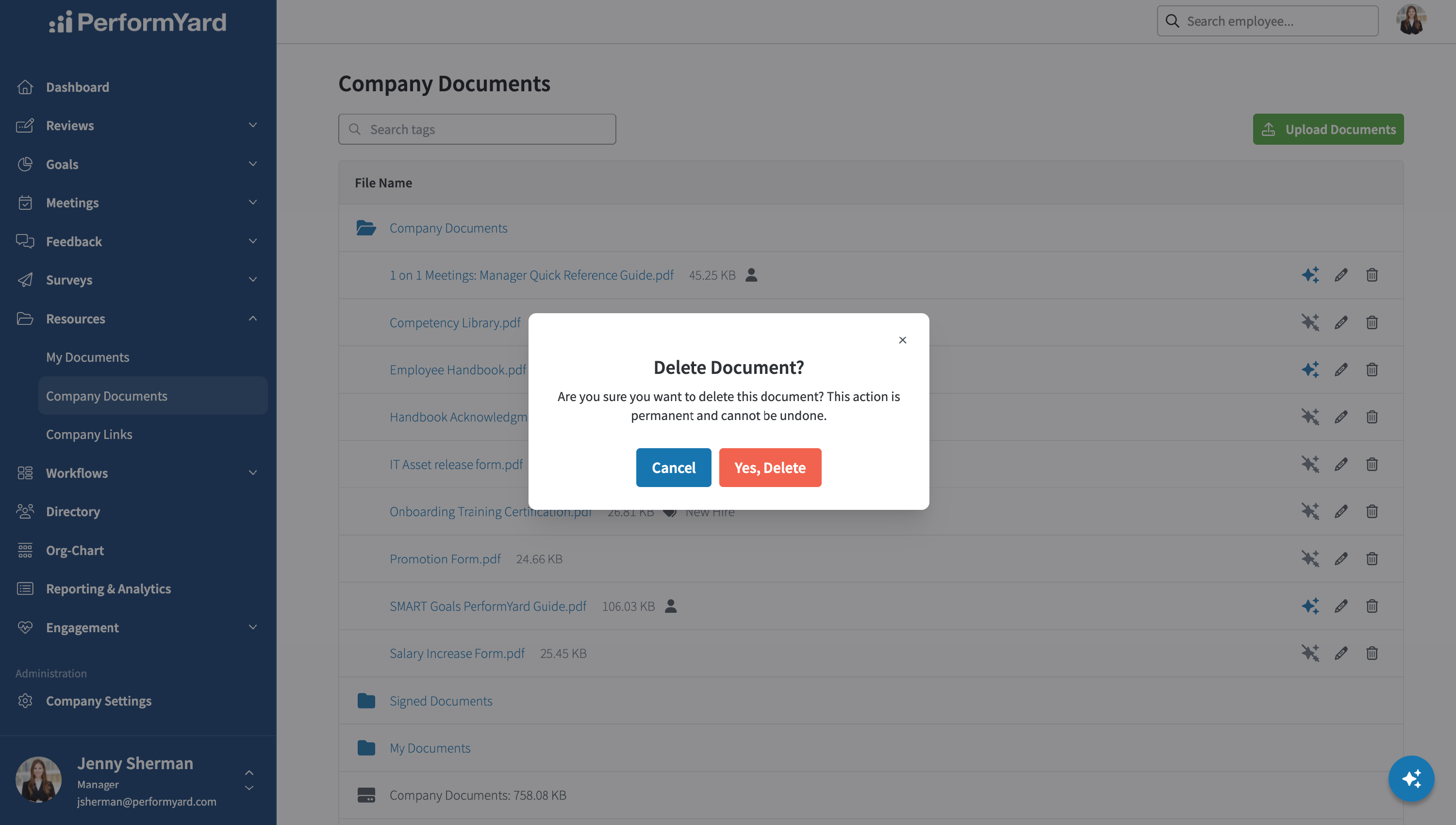This screenshot has width=1456, height=825.
Task: Click the Dashboard home icon
Action: 25,87
